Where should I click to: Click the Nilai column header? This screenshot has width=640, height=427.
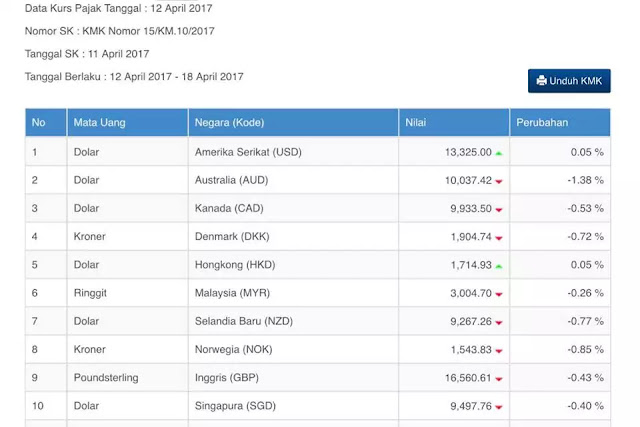(x=454, y=122)
